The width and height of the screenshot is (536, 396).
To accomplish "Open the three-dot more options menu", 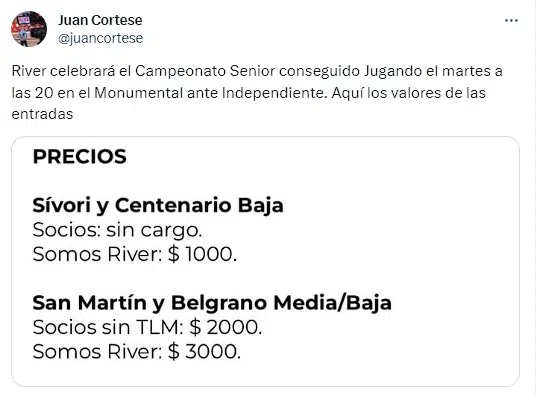I will click(x=511, y=21).
